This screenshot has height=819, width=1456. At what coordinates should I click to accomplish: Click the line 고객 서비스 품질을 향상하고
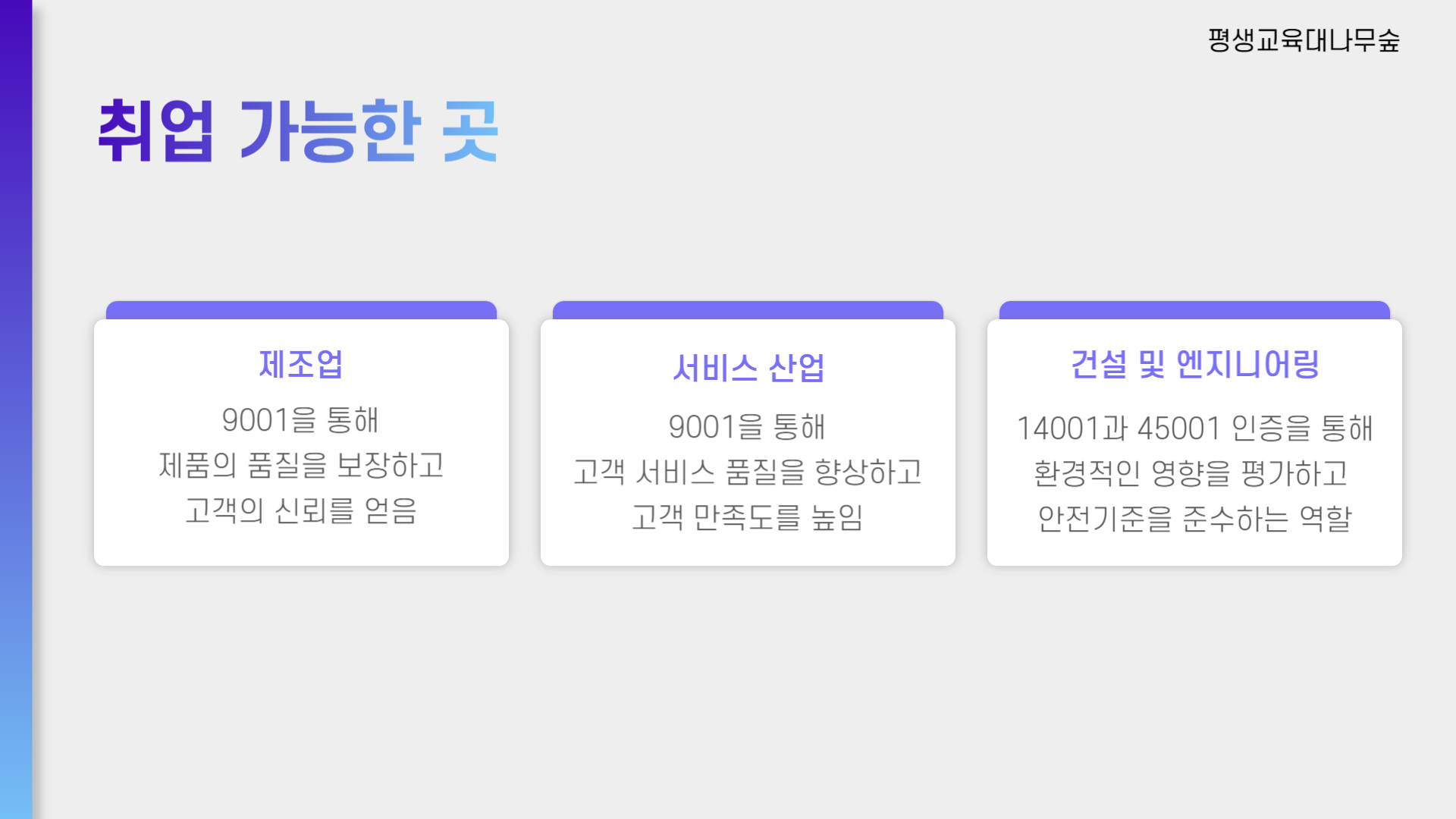tap(748, 472)
